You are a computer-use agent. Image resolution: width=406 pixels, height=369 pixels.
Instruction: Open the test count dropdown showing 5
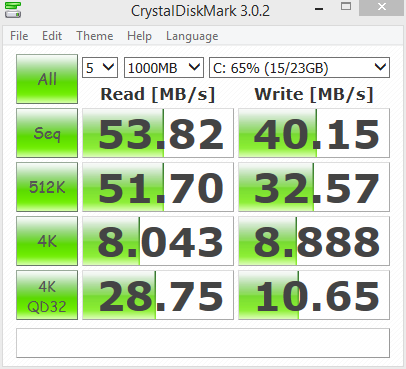(100, 68)
